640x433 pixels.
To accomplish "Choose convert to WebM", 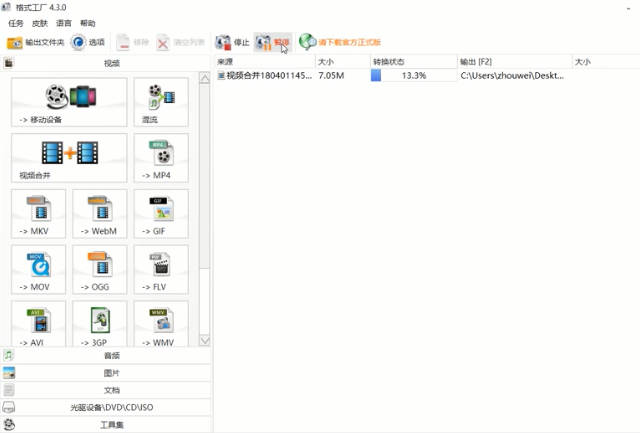I will click(x=100, y=213).
